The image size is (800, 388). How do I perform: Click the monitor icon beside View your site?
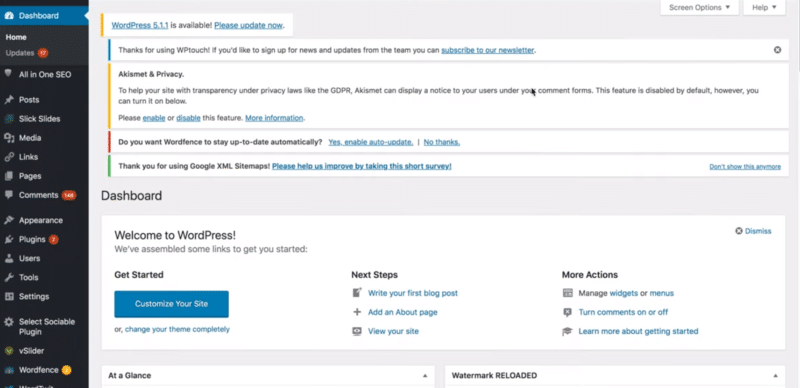coord(357,331)
